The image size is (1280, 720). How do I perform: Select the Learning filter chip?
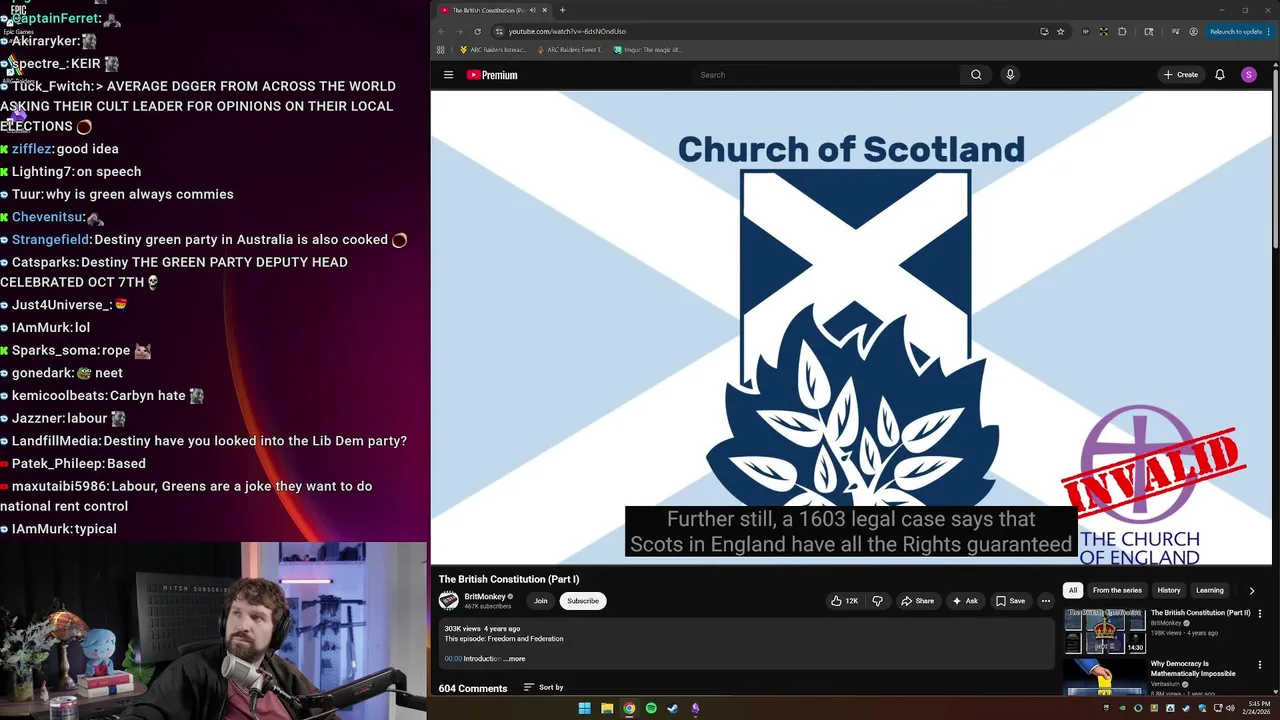click(x=1210, y=590)
